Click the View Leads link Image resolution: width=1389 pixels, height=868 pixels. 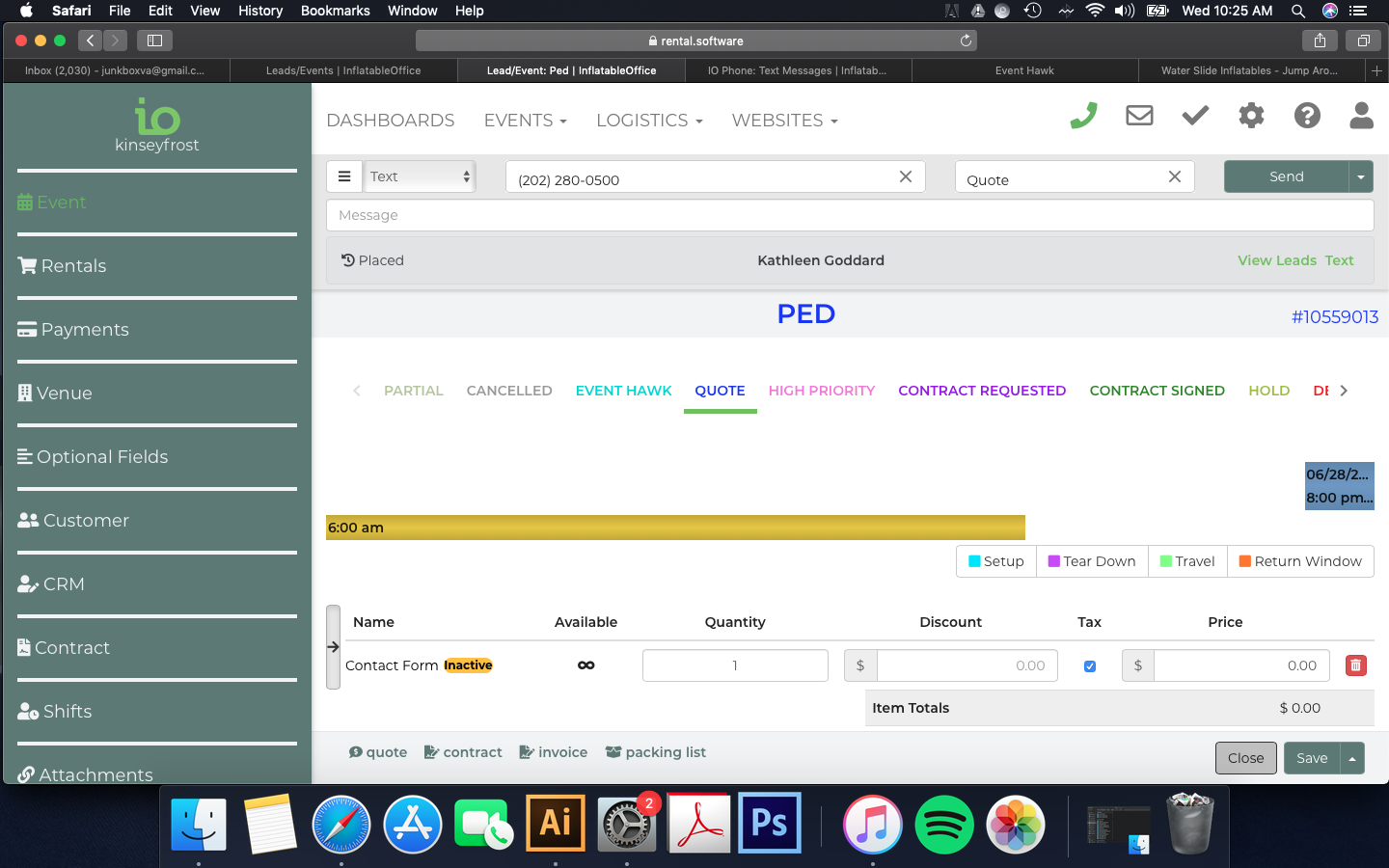point(1276,260)
